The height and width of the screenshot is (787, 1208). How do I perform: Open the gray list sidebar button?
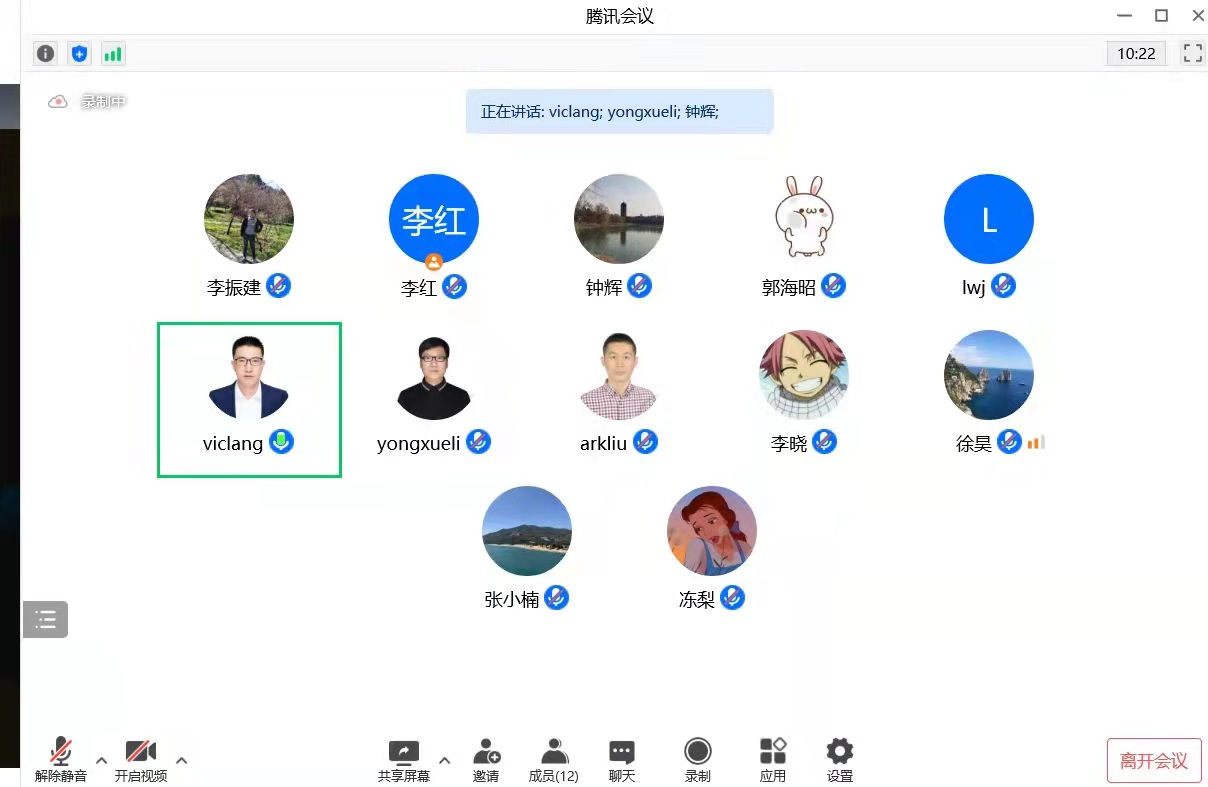click(45, 619)
